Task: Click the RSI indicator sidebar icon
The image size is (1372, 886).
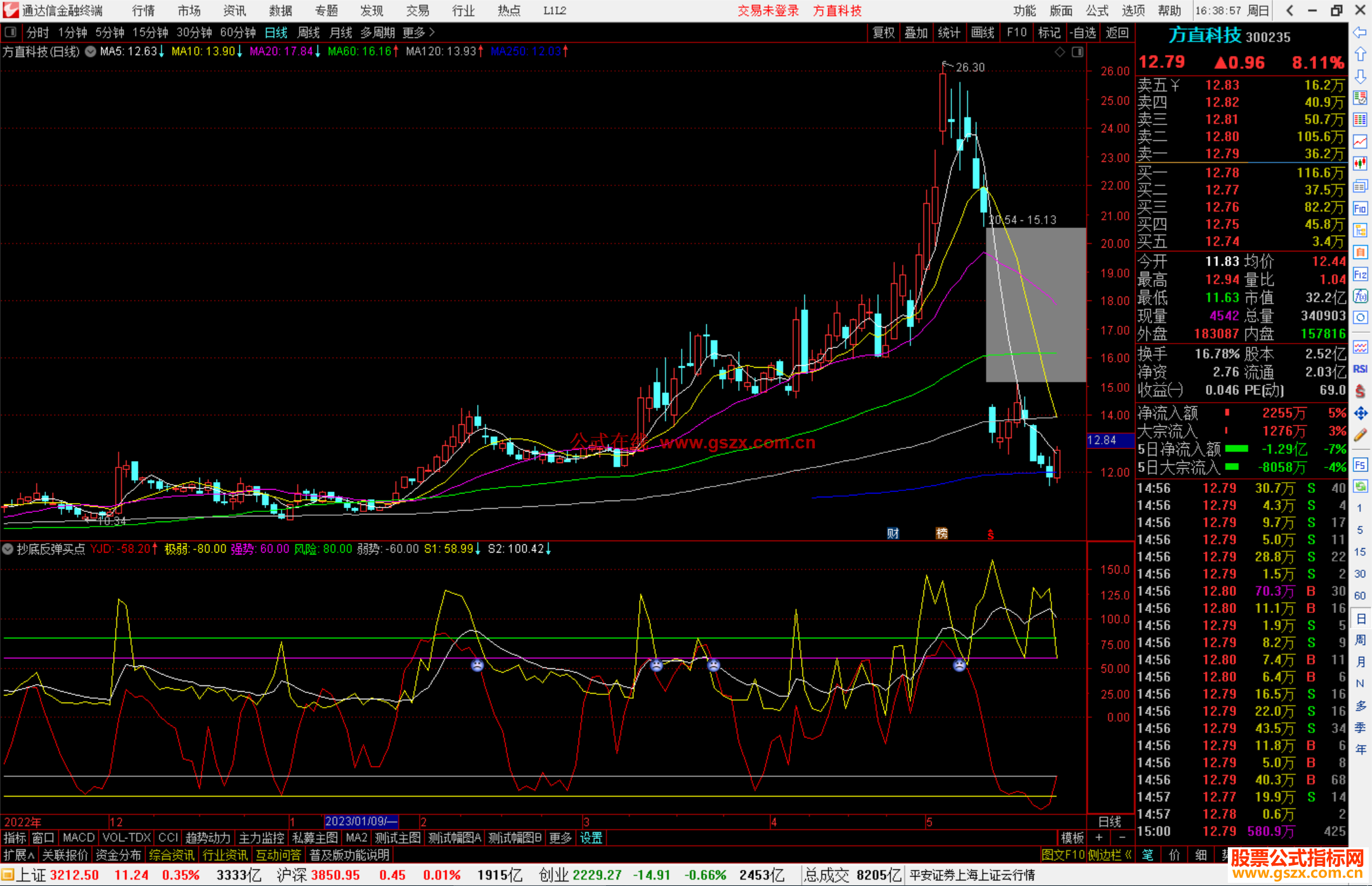Action: point(1360,369)
